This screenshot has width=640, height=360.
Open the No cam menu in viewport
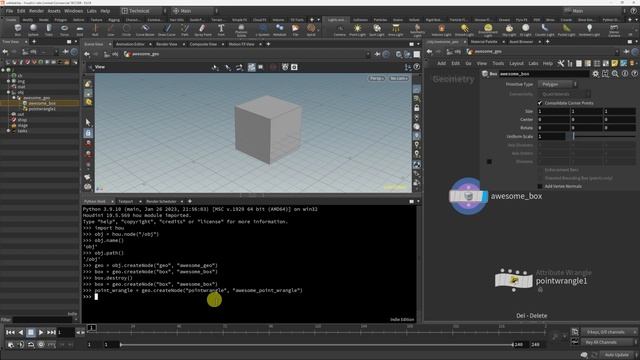399,78
